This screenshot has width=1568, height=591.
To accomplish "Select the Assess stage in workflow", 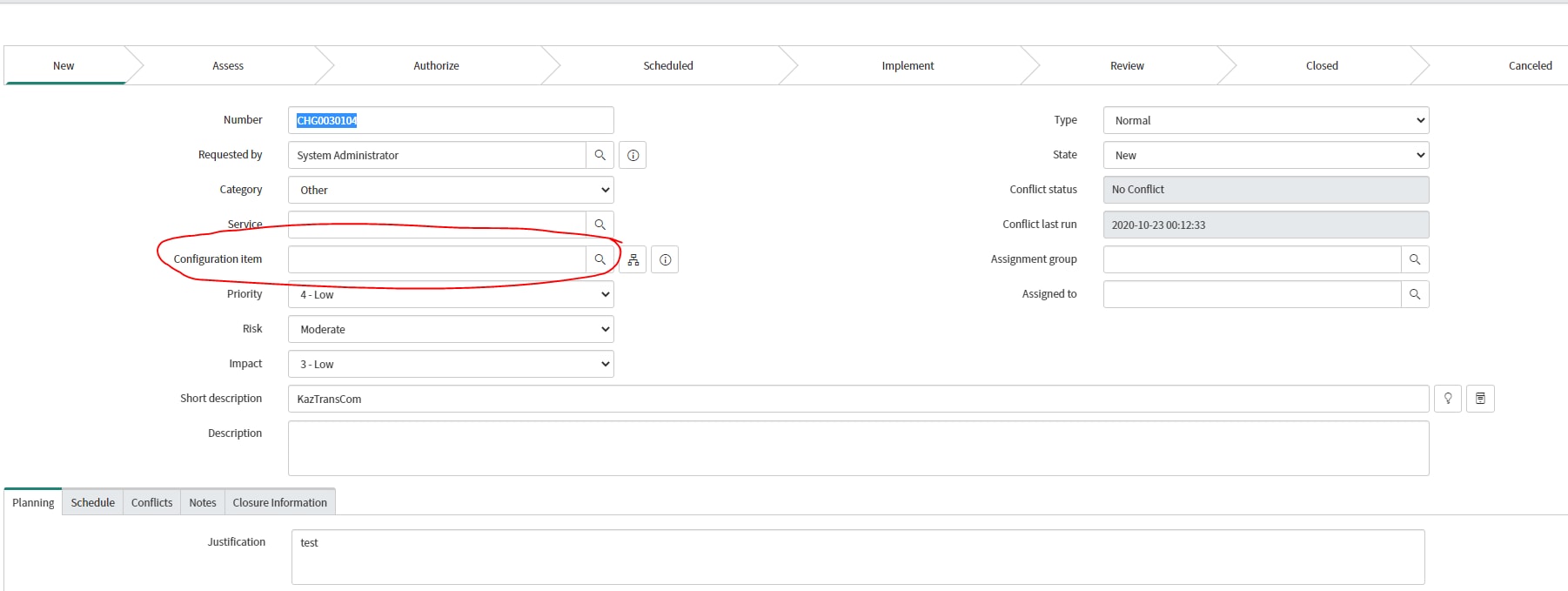I will pyautogui.click(x=228, y=65).
